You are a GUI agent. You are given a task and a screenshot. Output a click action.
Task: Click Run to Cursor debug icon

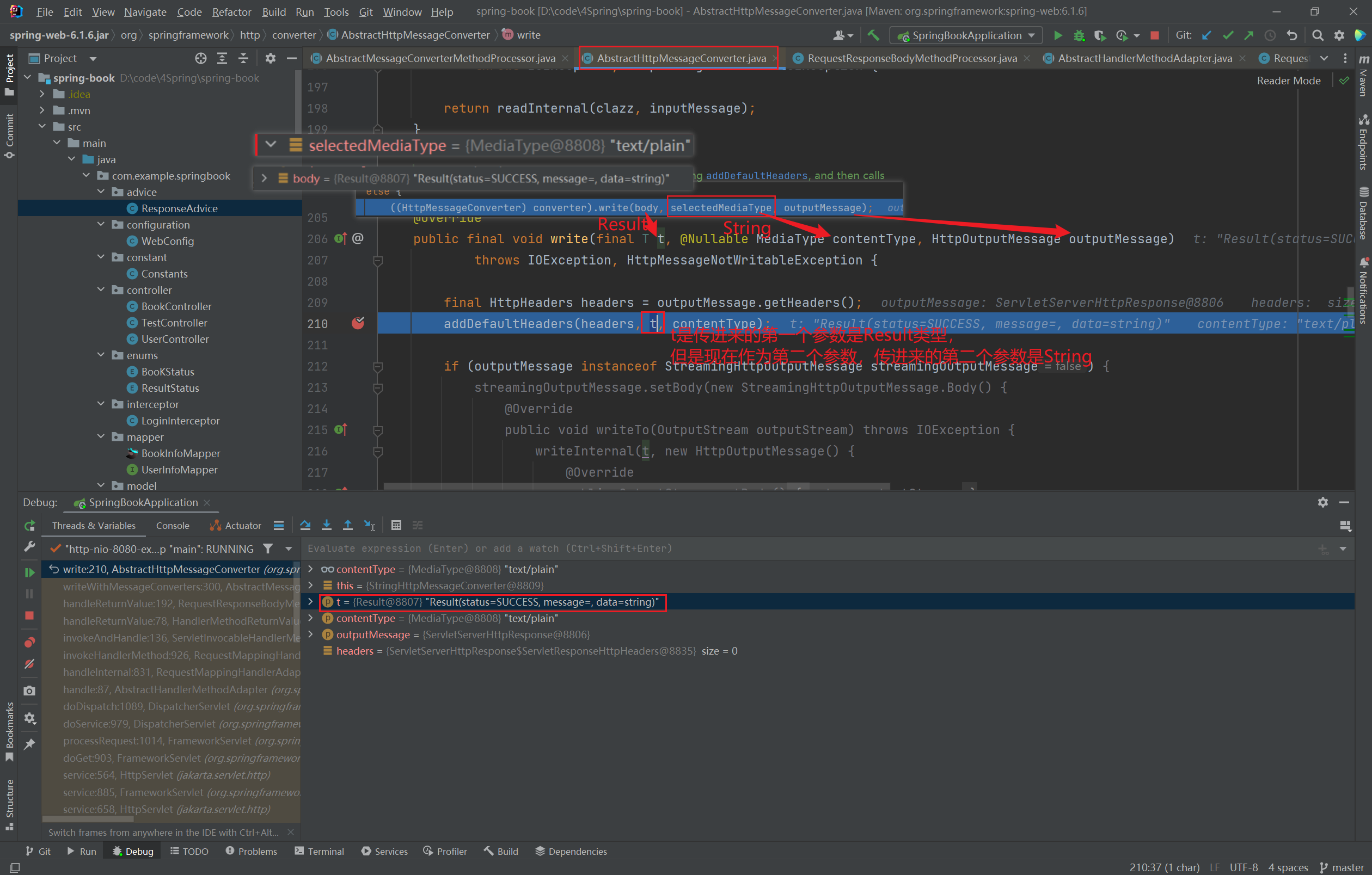pos(370,525)
